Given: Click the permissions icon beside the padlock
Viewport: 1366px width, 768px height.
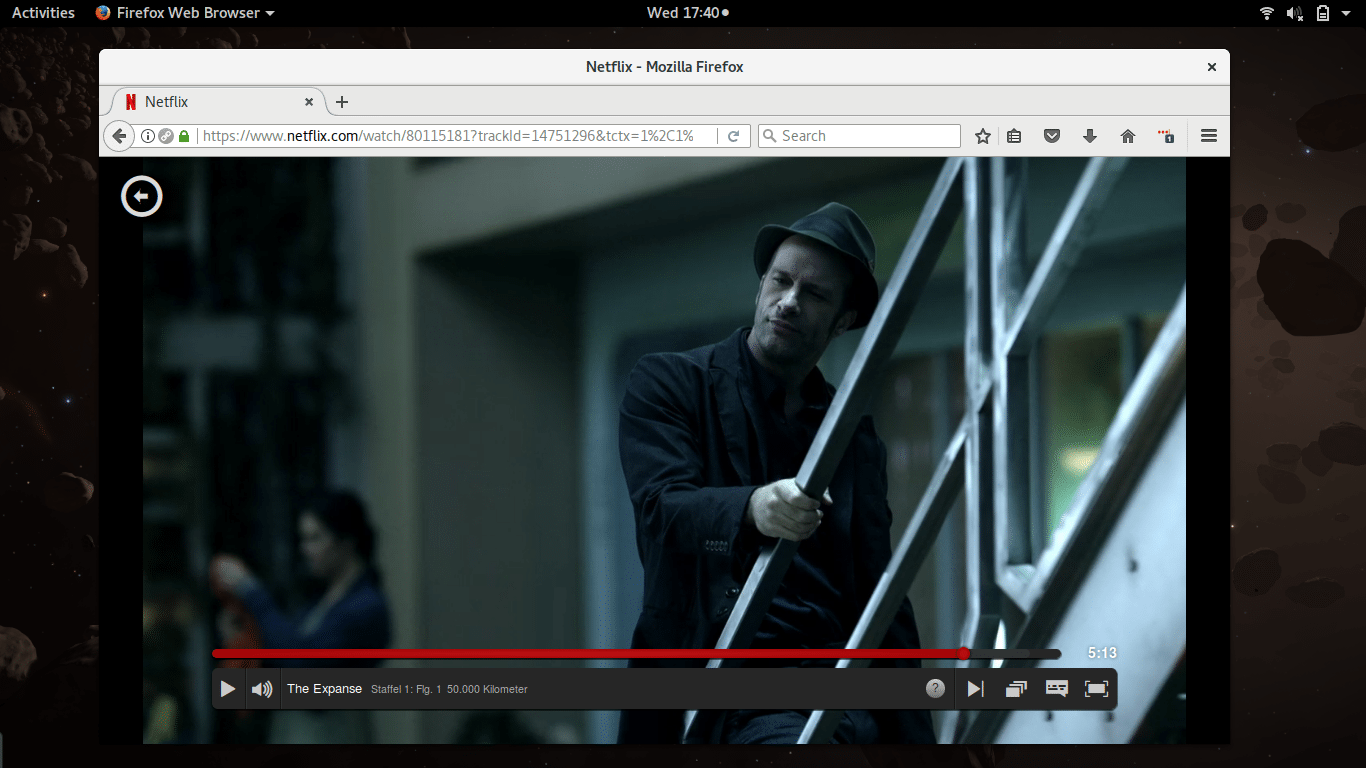Looking at the screenshot, I should click(165, 136).
